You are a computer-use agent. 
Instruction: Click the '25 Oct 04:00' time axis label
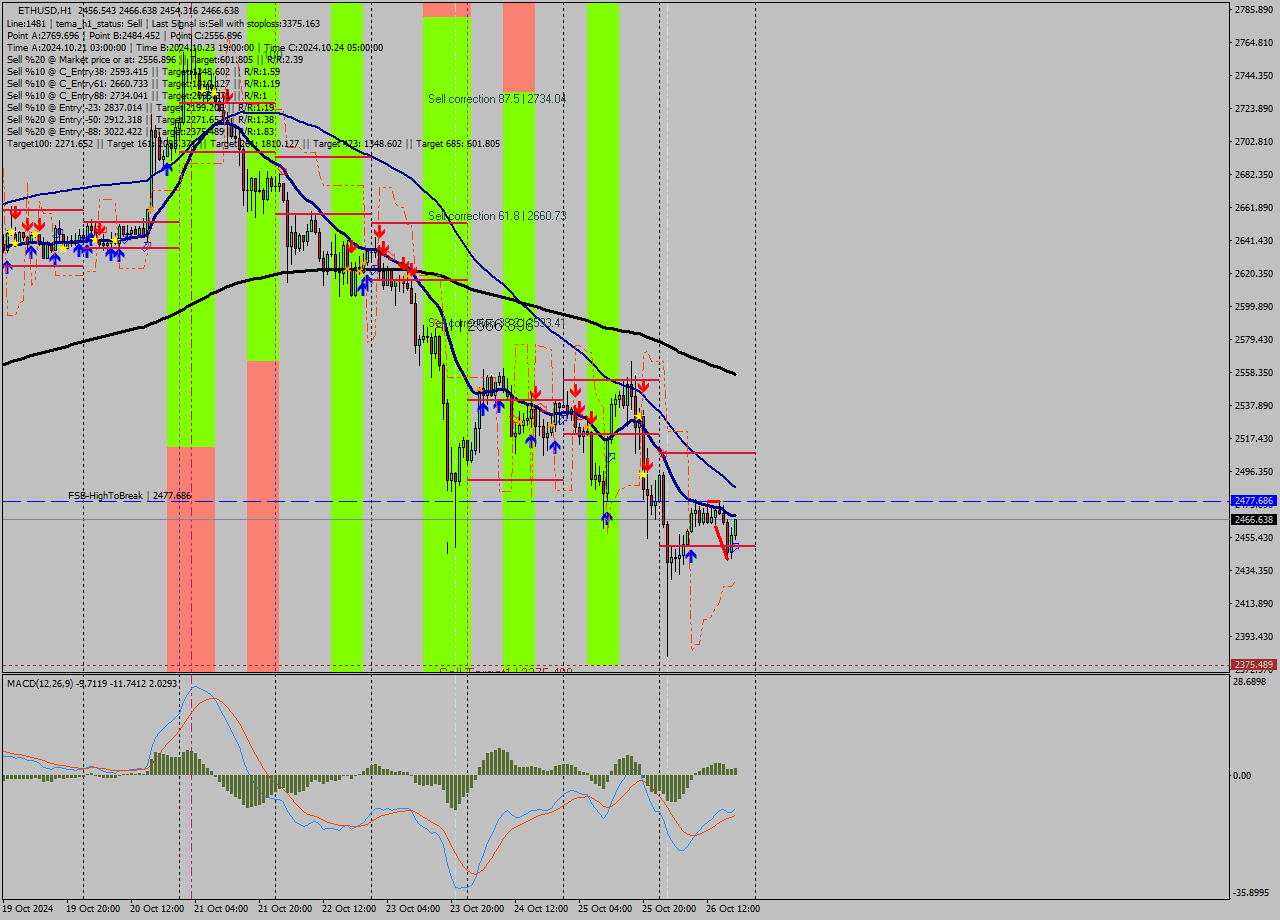[x=605, y=909]
